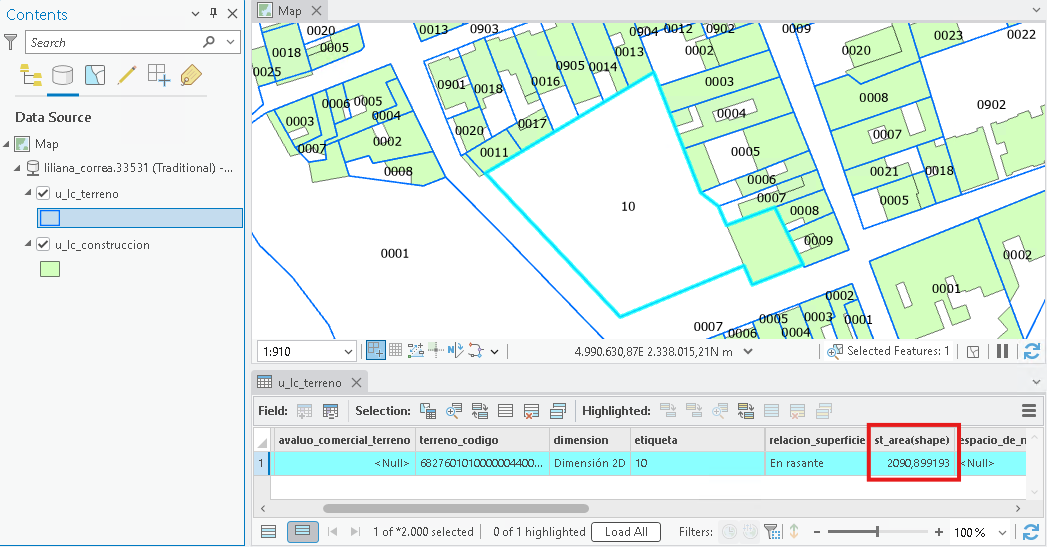Toggle show selected records view
The width and height of the screenshot is (1047, 547).
pyautogui.click(x=302, y=532)
